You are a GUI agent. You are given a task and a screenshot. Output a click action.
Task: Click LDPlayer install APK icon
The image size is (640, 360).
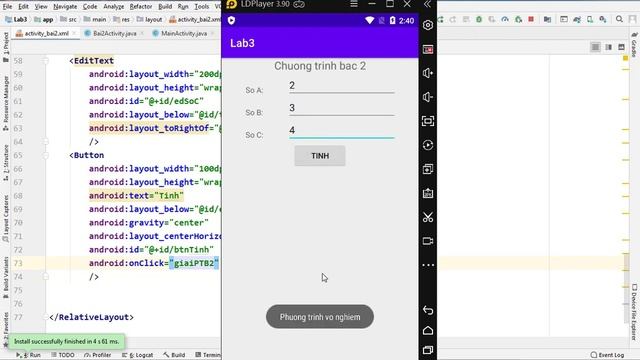tap(428, 193)
